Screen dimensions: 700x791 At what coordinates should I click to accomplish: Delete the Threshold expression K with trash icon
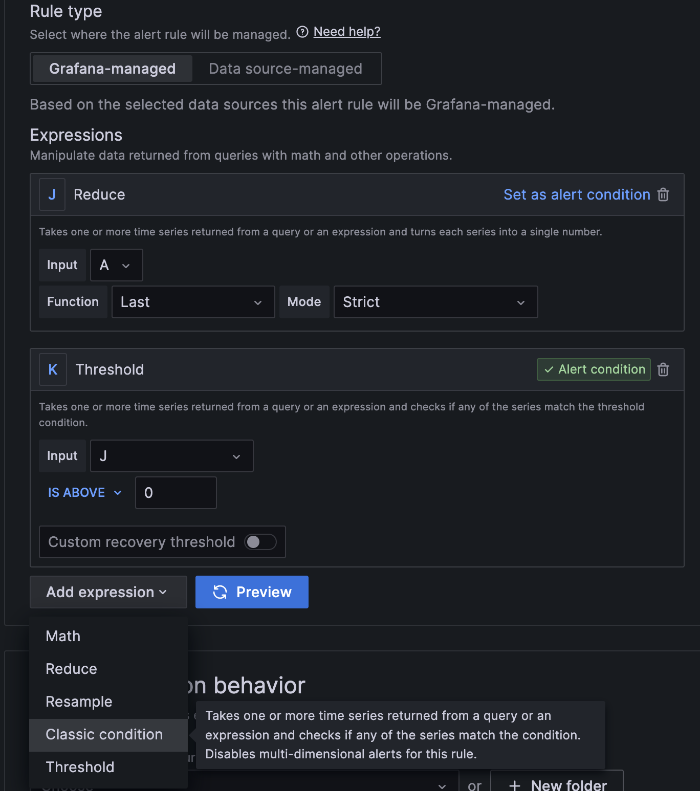coord(663,370)
